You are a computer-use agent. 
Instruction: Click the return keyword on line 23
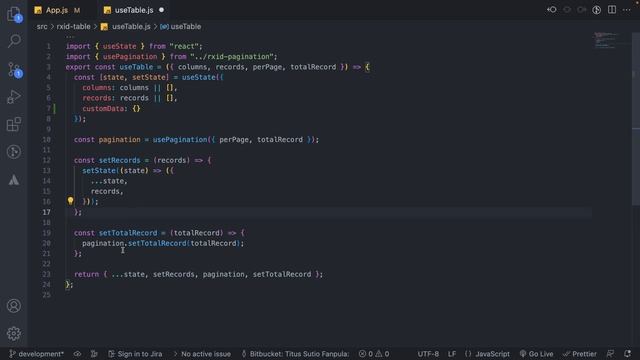coord(86,274)
